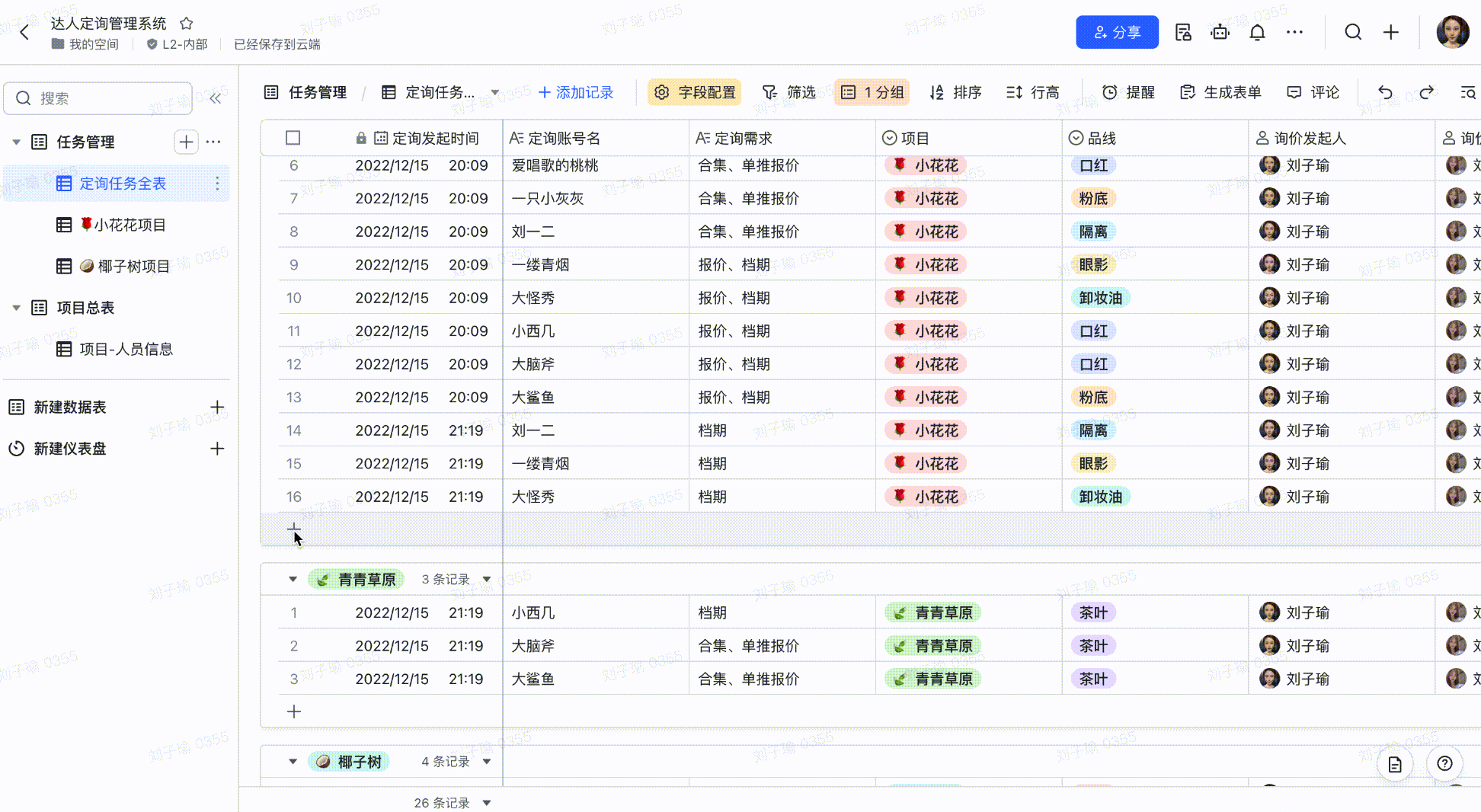Viewport: 1481px width, 812px height.
Task: Click the notification bell icon
Action: (x=1257, y=32)
